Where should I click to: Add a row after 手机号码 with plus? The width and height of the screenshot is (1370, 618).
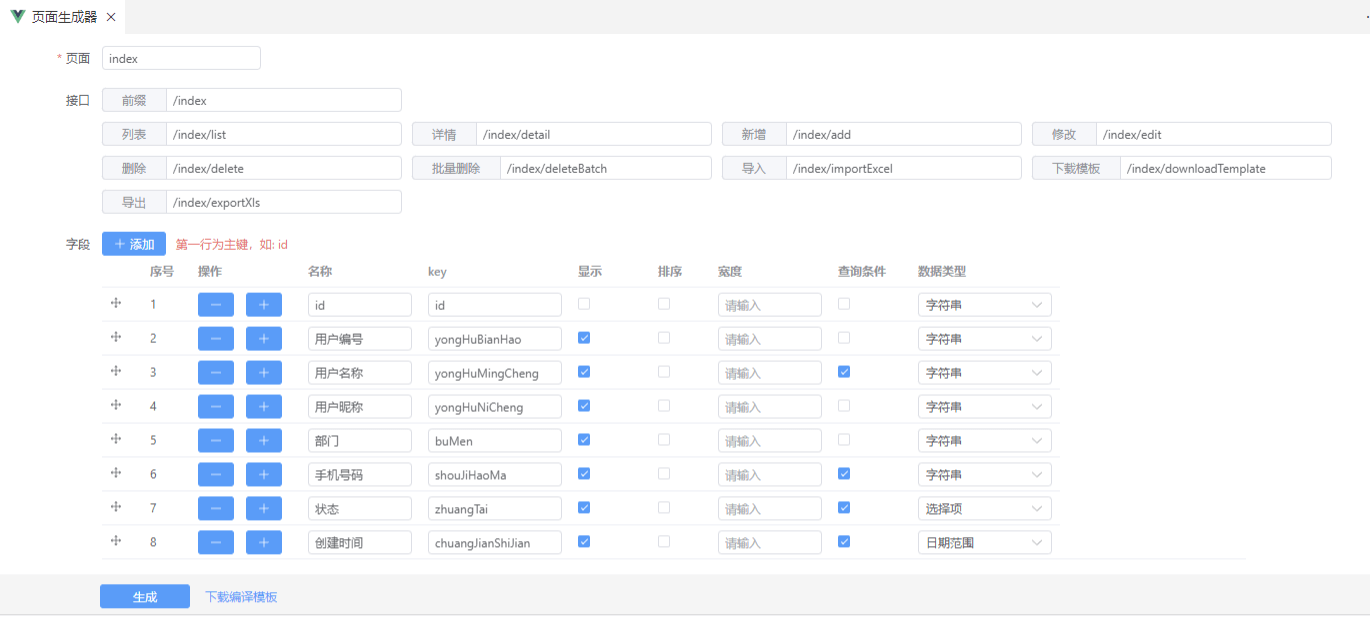click(264, 475)
